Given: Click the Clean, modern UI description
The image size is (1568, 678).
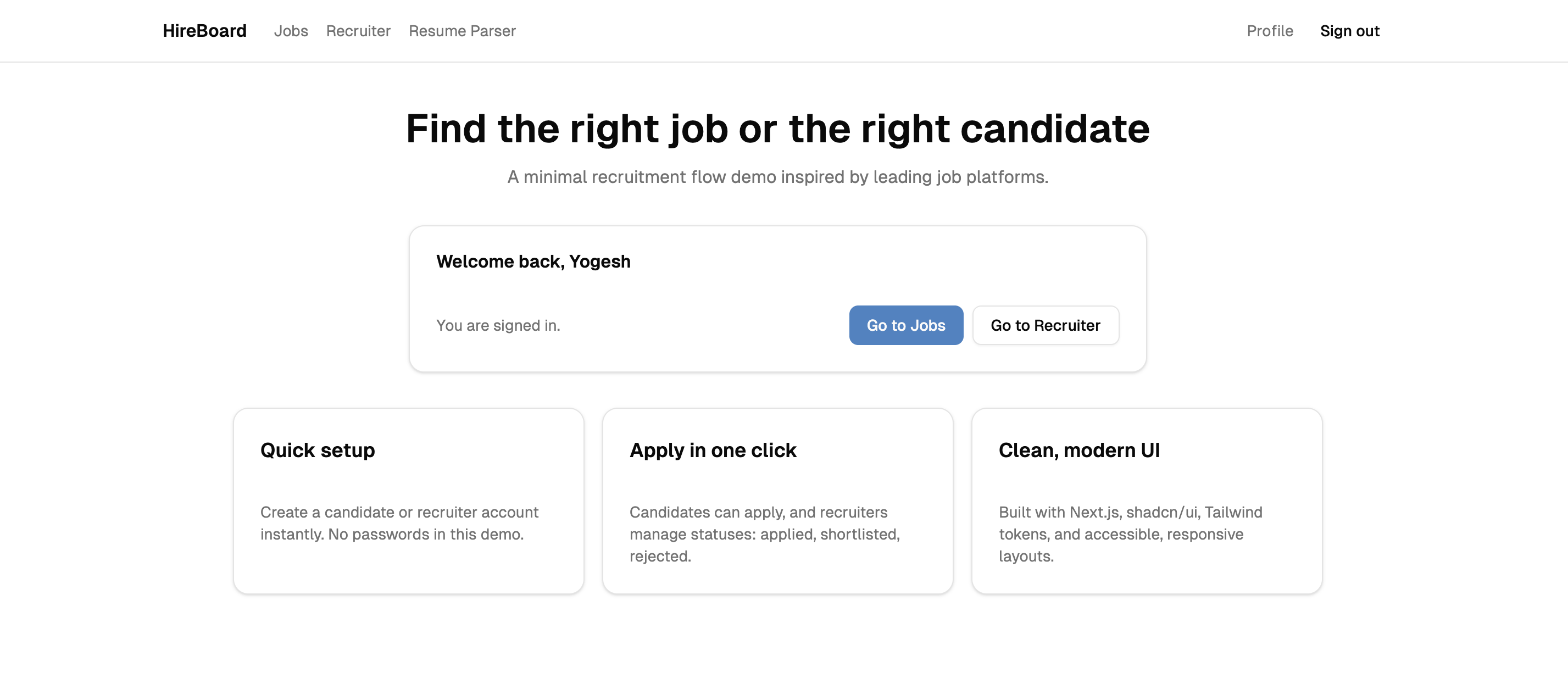Looking at the screenshot, I should (x=1130, y=533).
